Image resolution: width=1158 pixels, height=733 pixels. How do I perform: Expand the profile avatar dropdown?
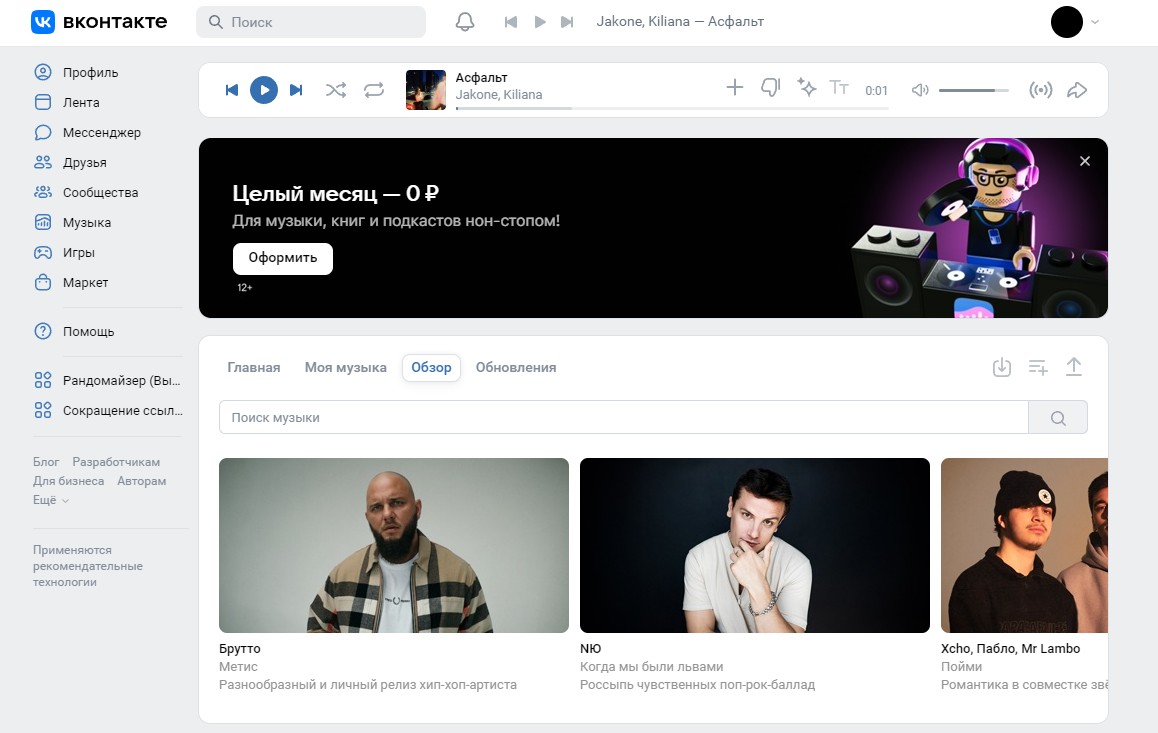tap(1076, 22)
